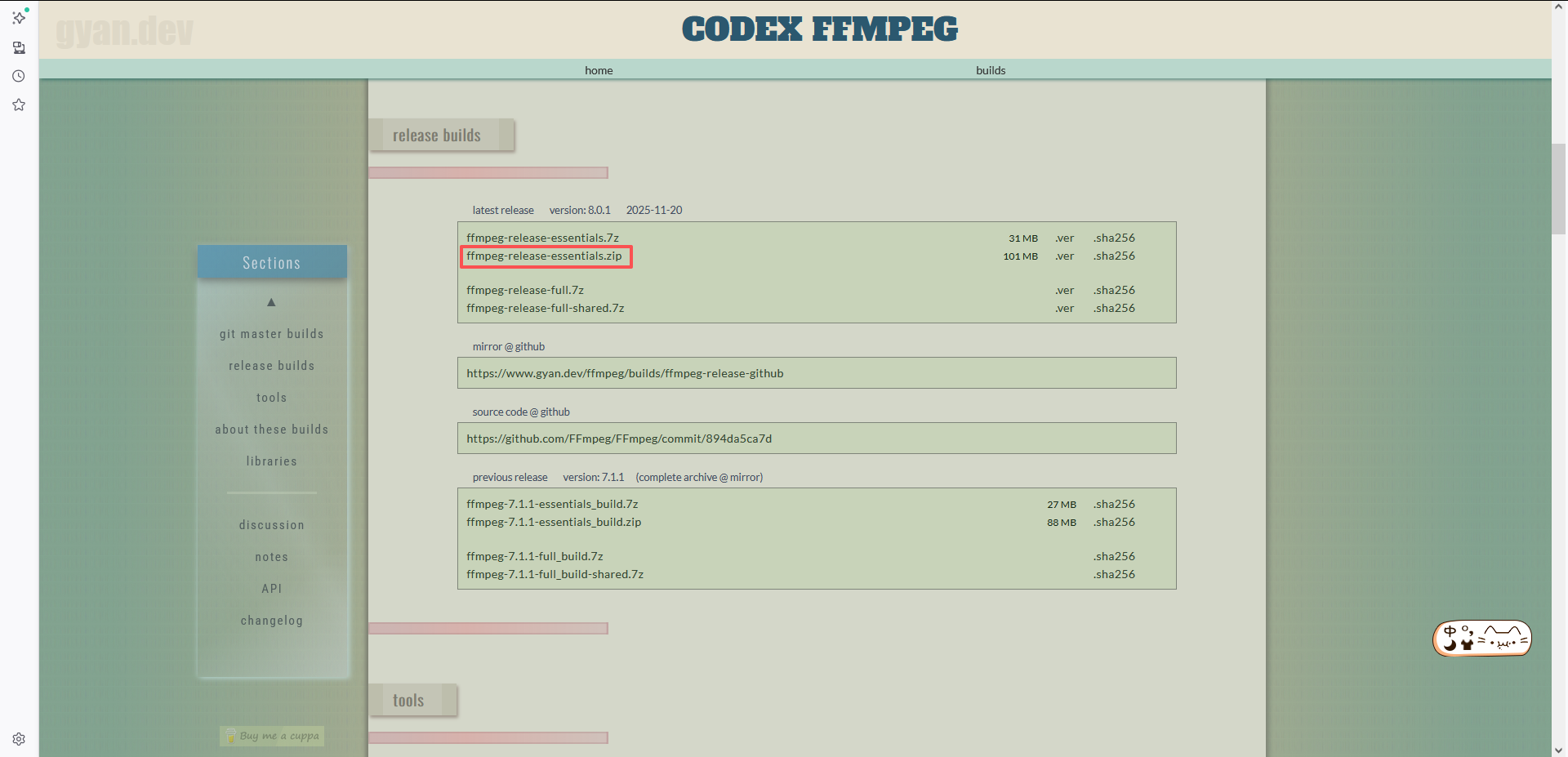The width and height of the screenshot is (1568, 757).
Task: Download ffmpeg-release-essentials.zip
Action: (x=544, y=256)
